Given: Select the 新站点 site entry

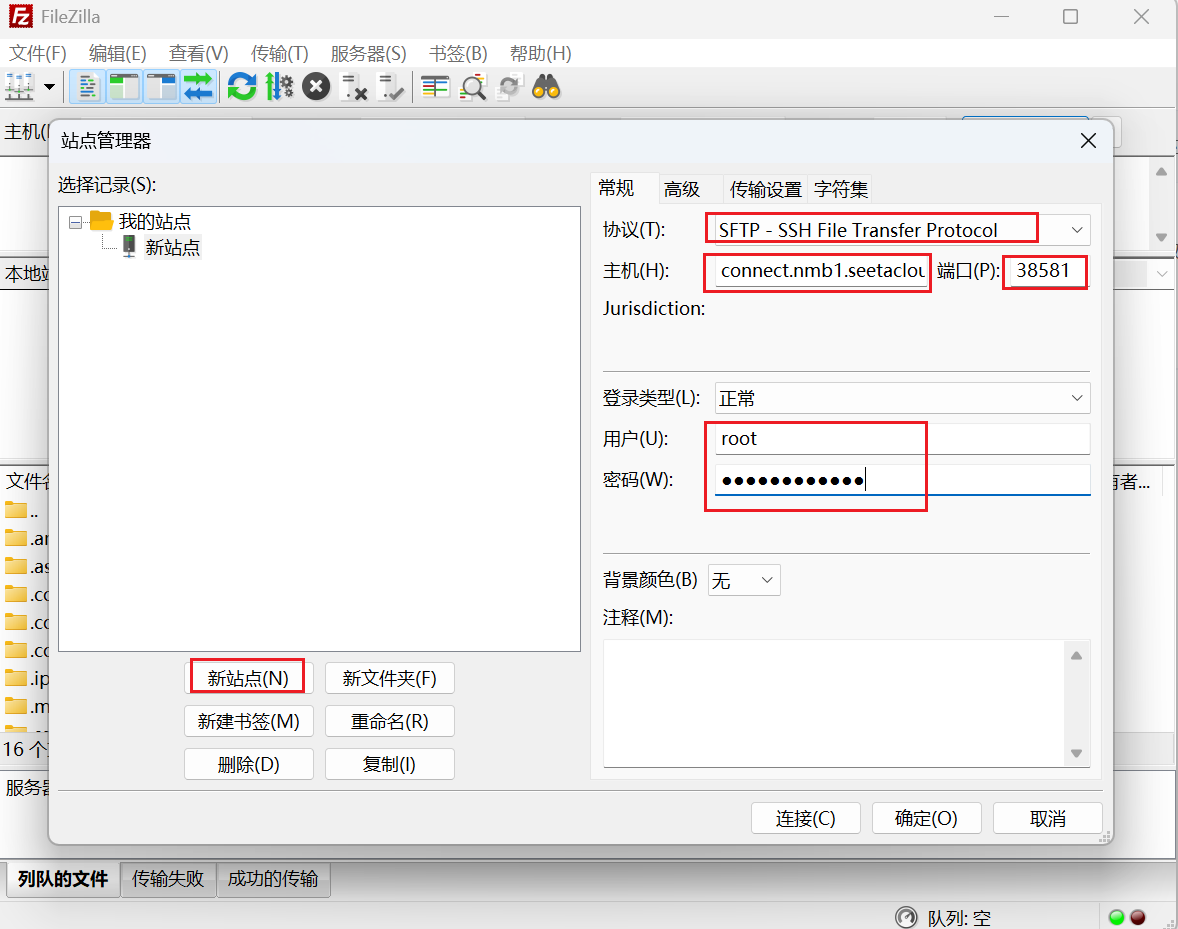Looking at the screenshot, I should [173, 247].
